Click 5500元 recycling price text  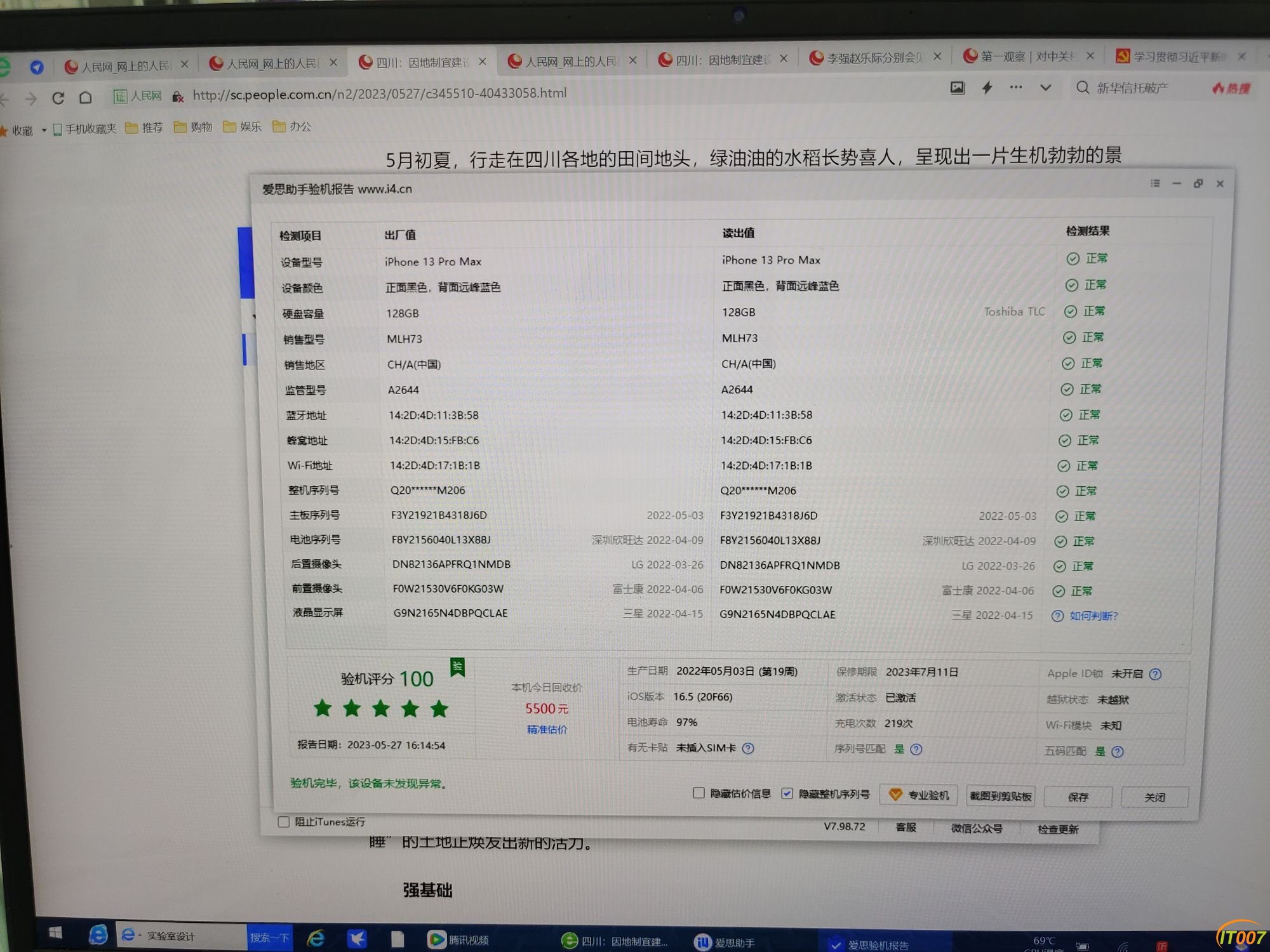tap(546, 708)
